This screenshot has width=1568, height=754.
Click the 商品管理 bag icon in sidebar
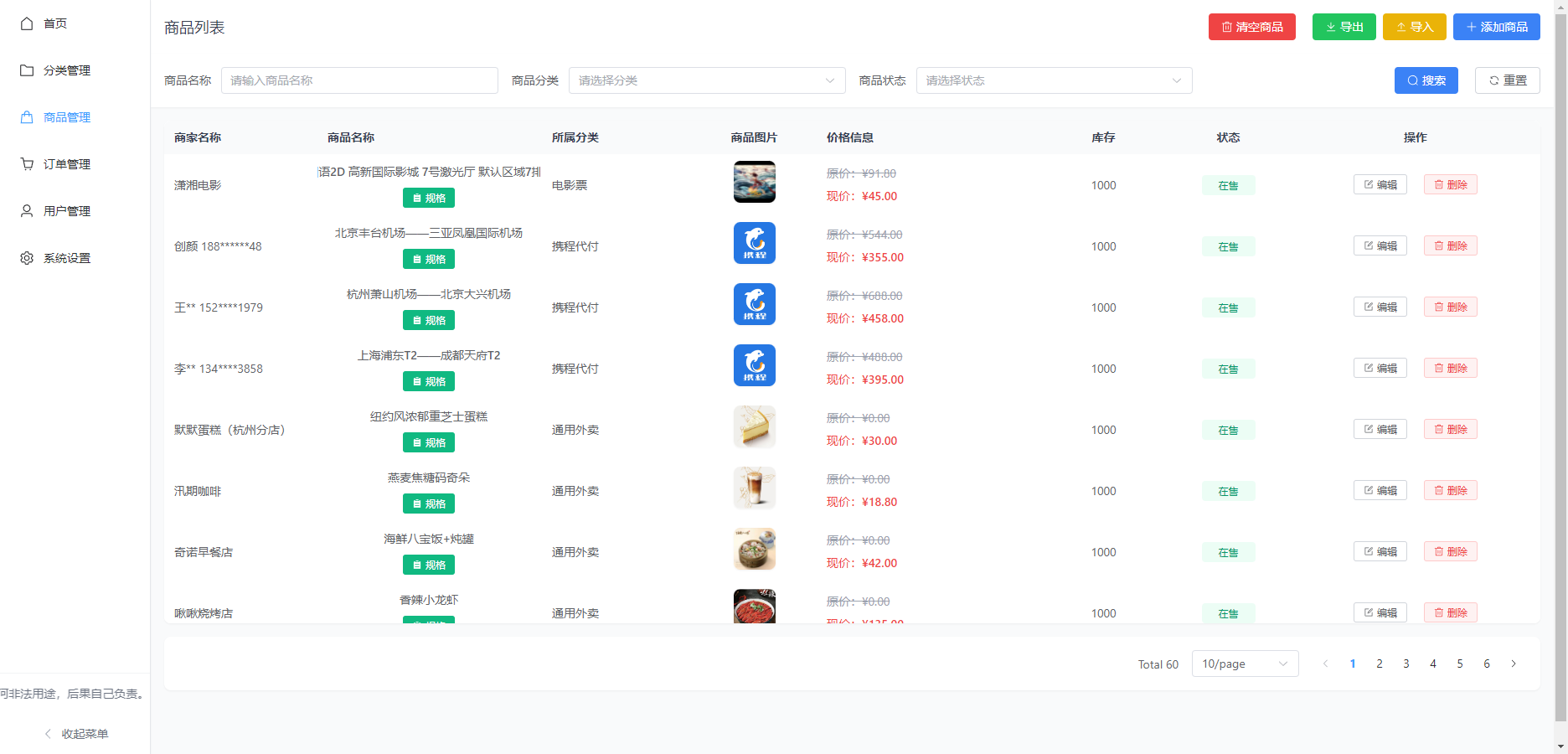pos(26,116)
